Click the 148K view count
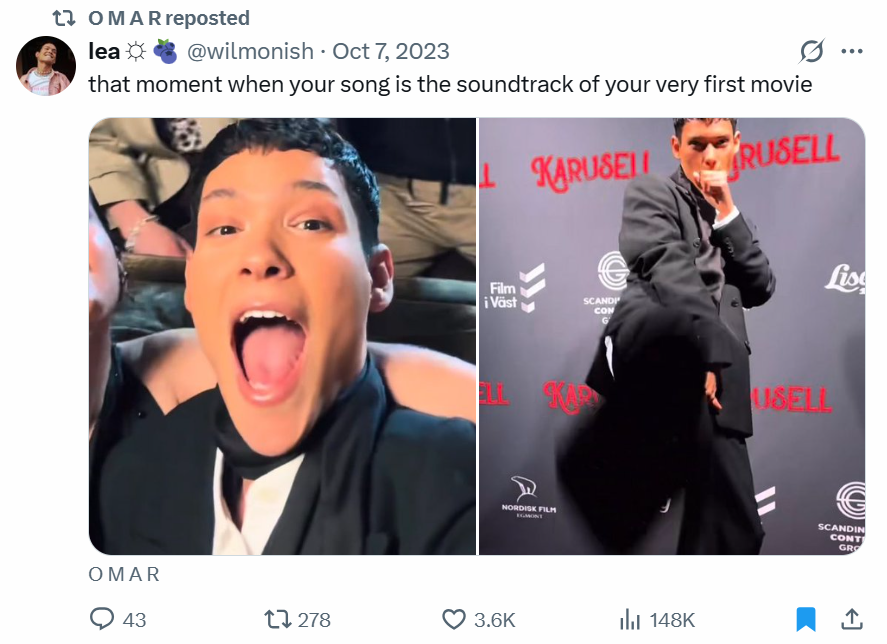This screenshot has width=887, height=644. click(x=672, y=619)
